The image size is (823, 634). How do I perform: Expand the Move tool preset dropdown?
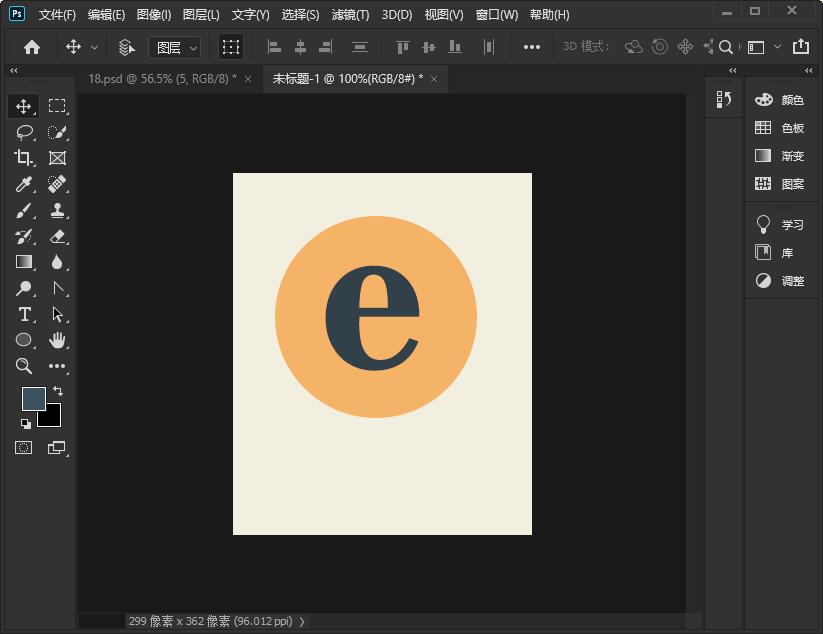pyautogui.click(x=95, y=47)
